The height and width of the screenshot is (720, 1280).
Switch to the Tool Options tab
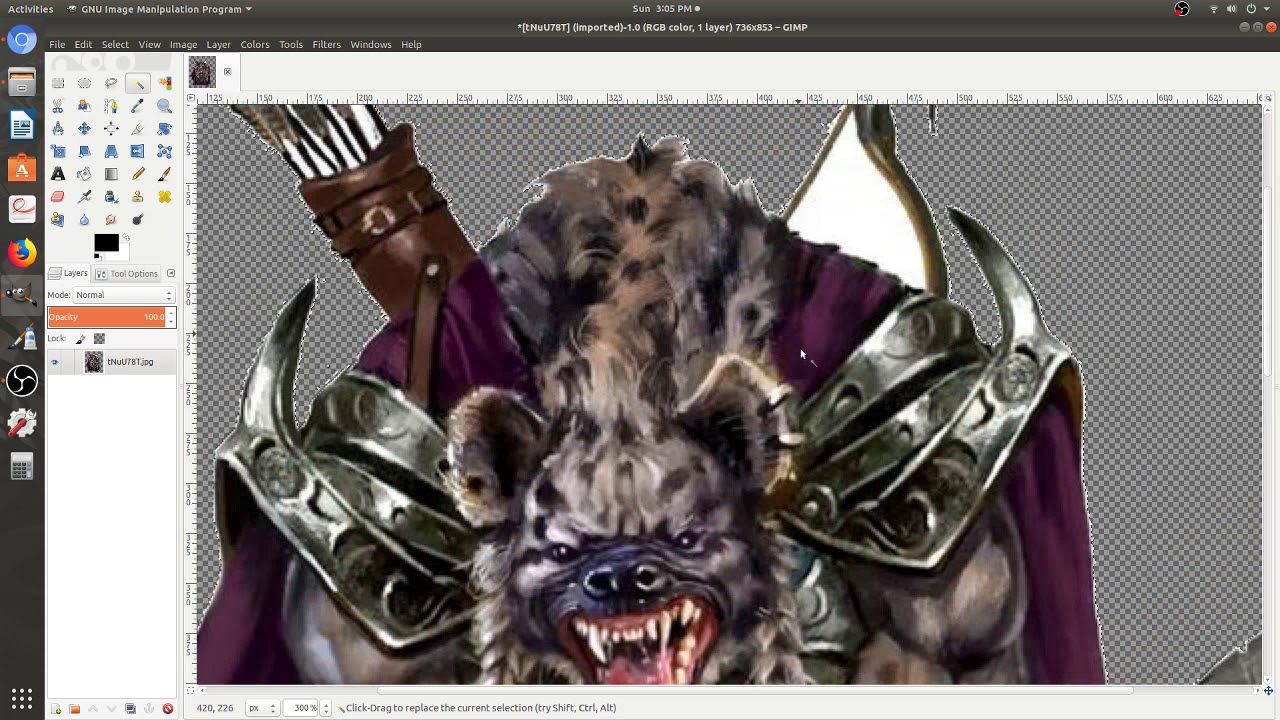click(x=127, y=273)
